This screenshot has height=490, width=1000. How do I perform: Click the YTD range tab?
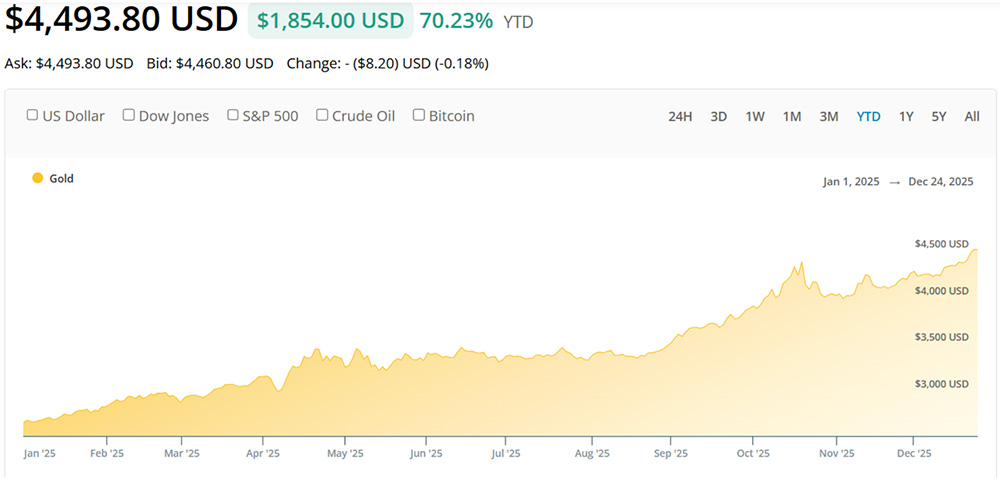tap(868, 116)
